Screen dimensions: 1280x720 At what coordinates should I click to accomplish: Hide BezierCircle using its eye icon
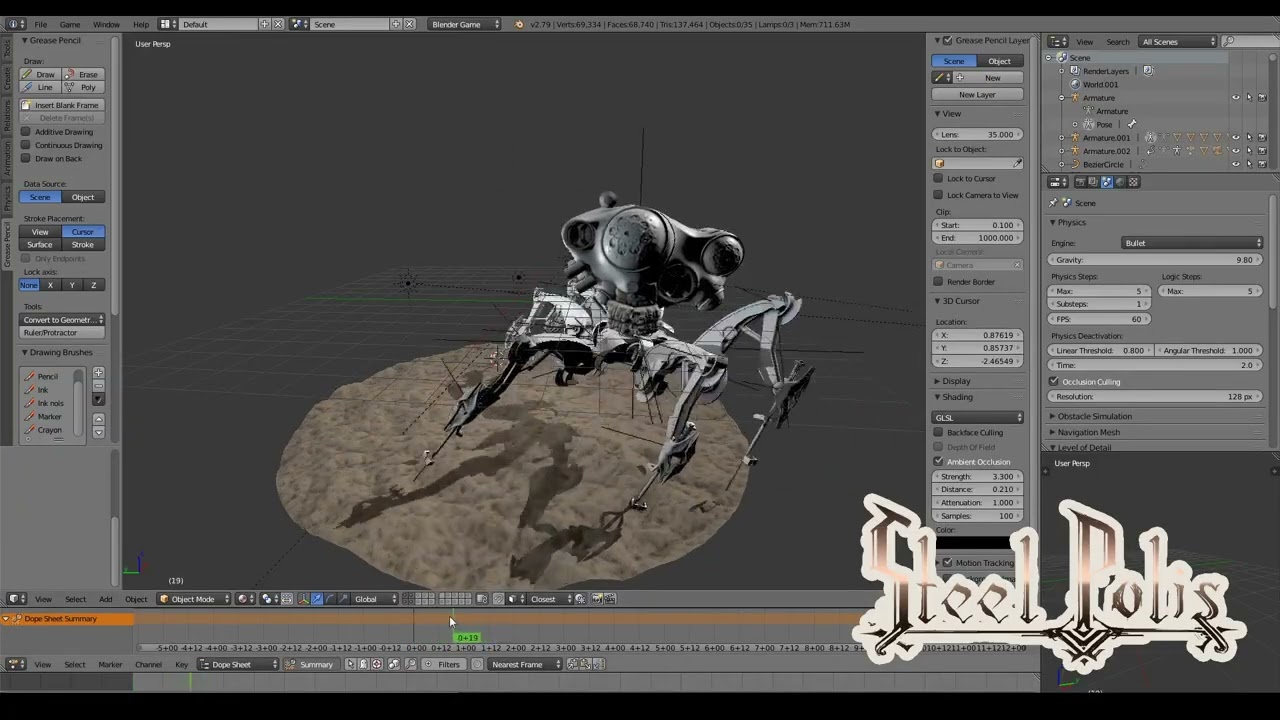point(1236,164)
